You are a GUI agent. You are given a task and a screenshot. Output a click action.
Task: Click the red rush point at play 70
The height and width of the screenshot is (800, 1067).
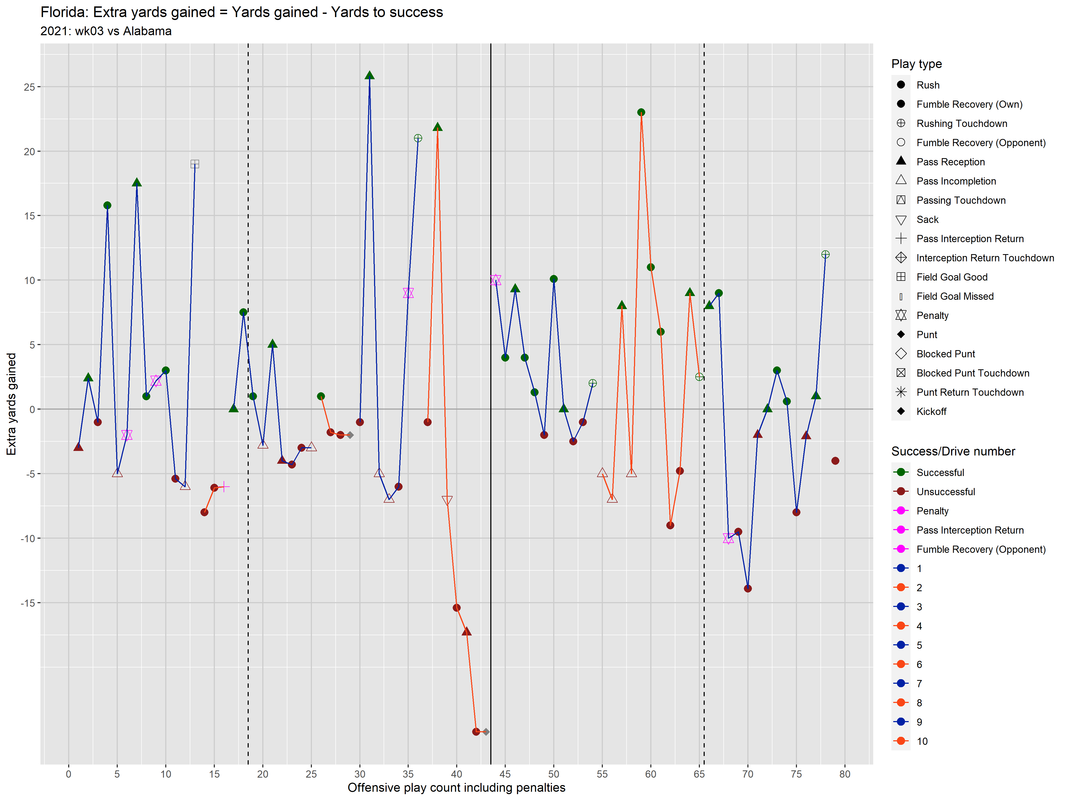coord(748,588)
